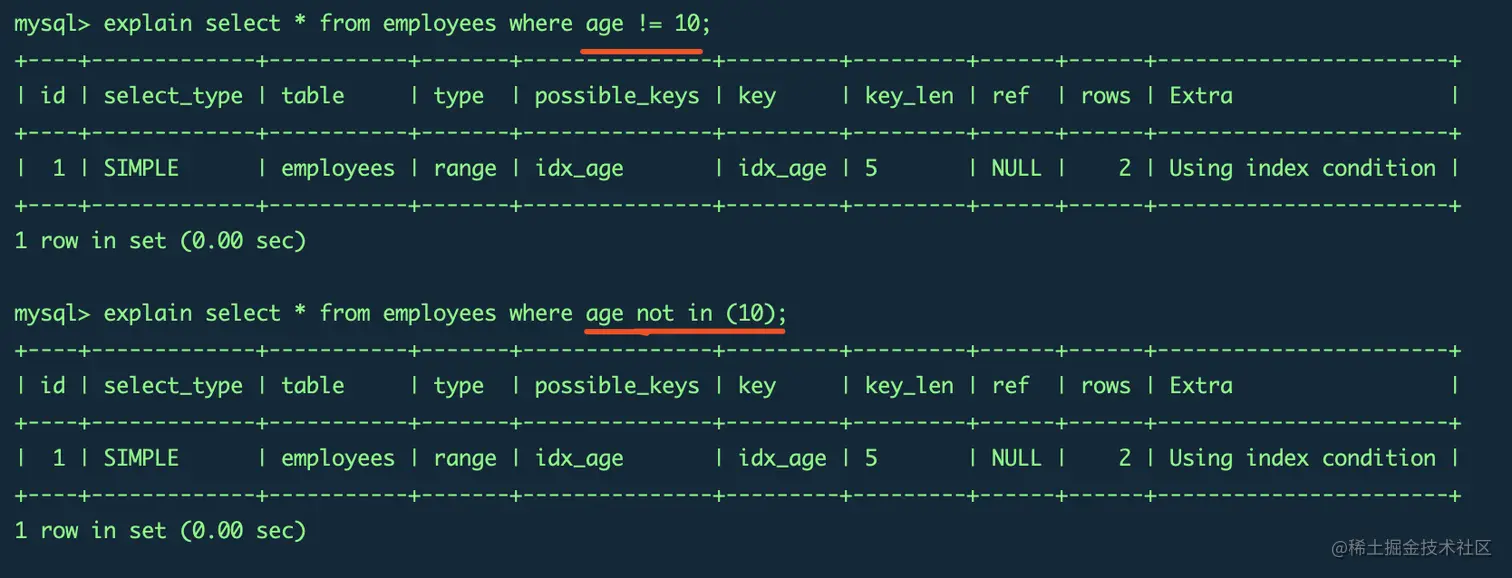Click the 稀土掘金技术社区 watermark
1512x578 pixels.
pyautogui.click(x=1411, y=547)
